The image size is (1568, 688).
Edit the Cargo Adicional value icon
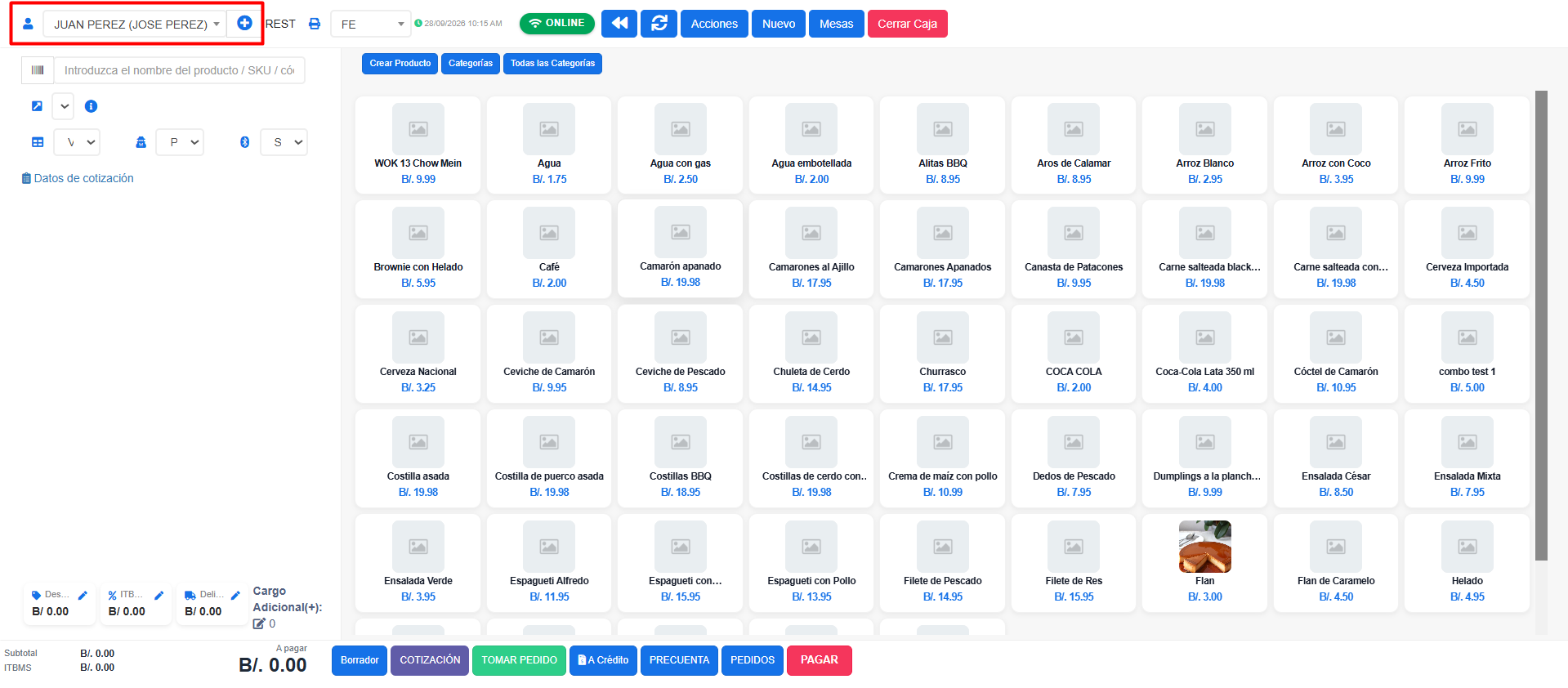coord(259,623)
